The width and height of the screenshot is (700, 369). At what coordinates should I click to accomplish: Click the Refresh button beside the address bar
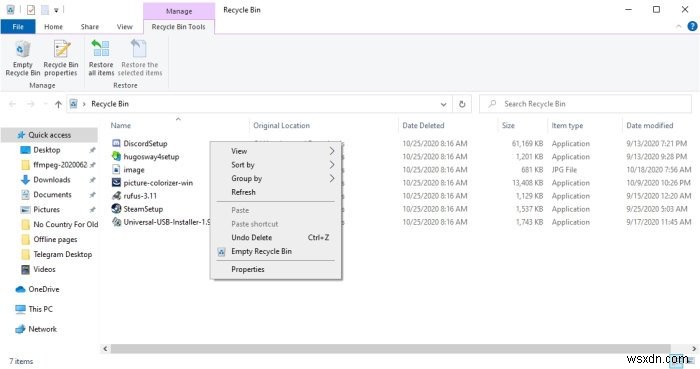click(x=462, y=104)
